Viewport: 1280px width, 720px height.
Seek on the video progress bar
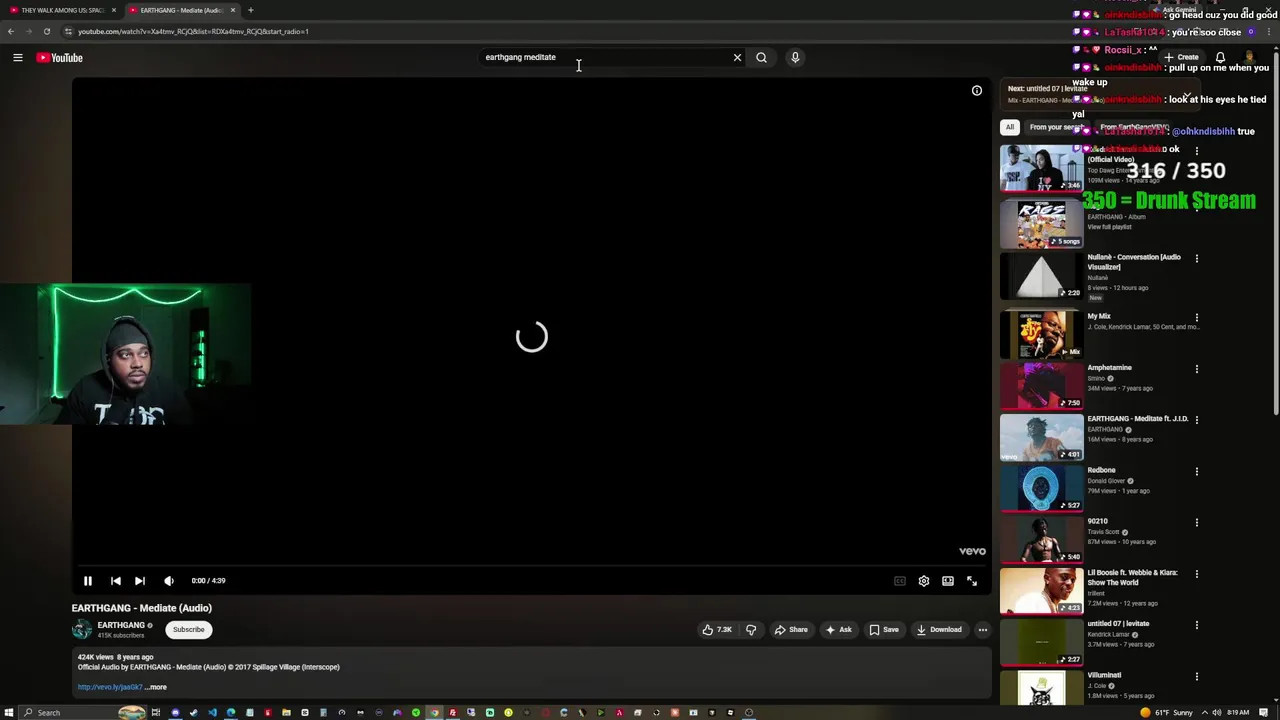click(x=531, y=565)
